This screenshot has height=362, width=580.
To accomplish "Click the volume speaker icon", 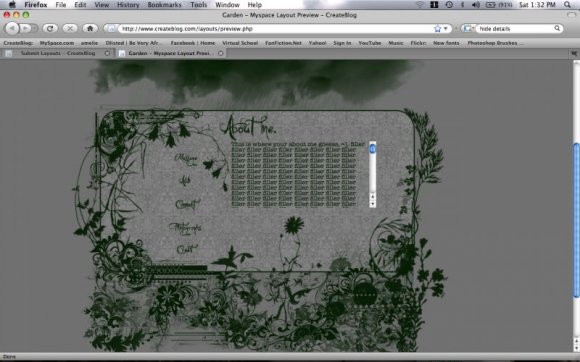I will point(476,4).
